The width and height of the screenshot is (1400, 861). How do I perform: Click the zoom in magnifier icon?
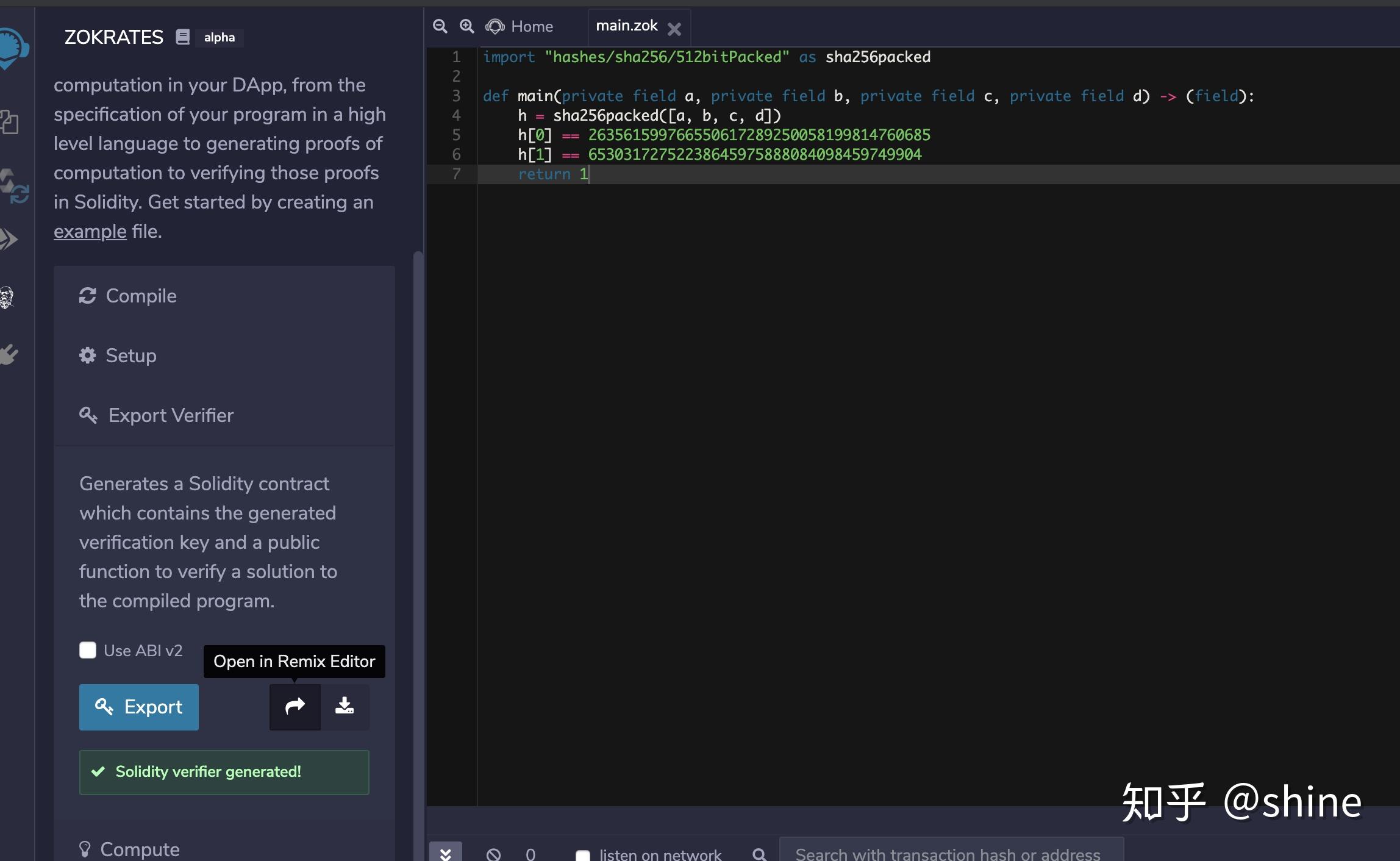(x=466, y=26)
